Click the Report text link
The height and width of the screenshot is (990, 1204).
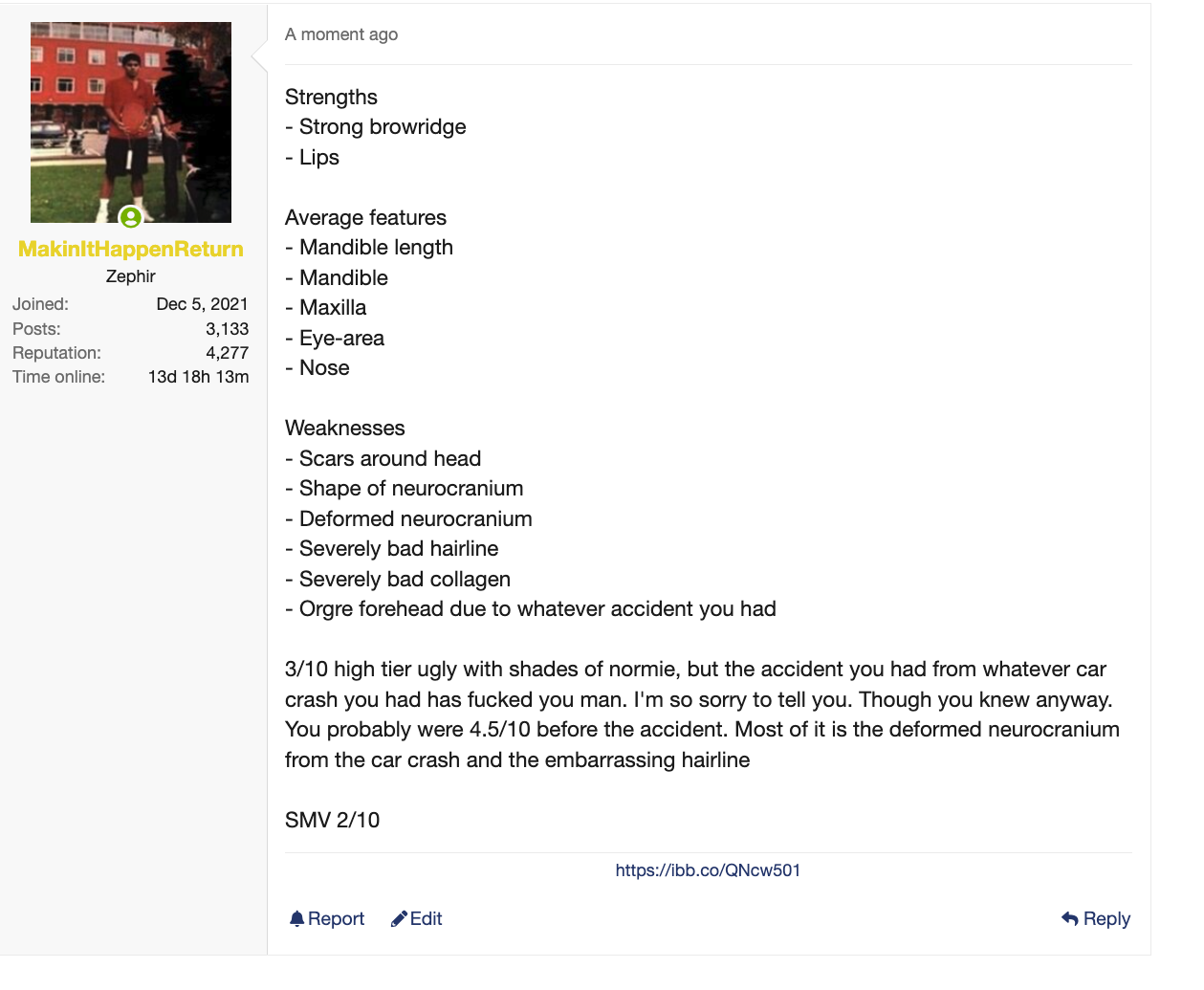pos(336,918)
